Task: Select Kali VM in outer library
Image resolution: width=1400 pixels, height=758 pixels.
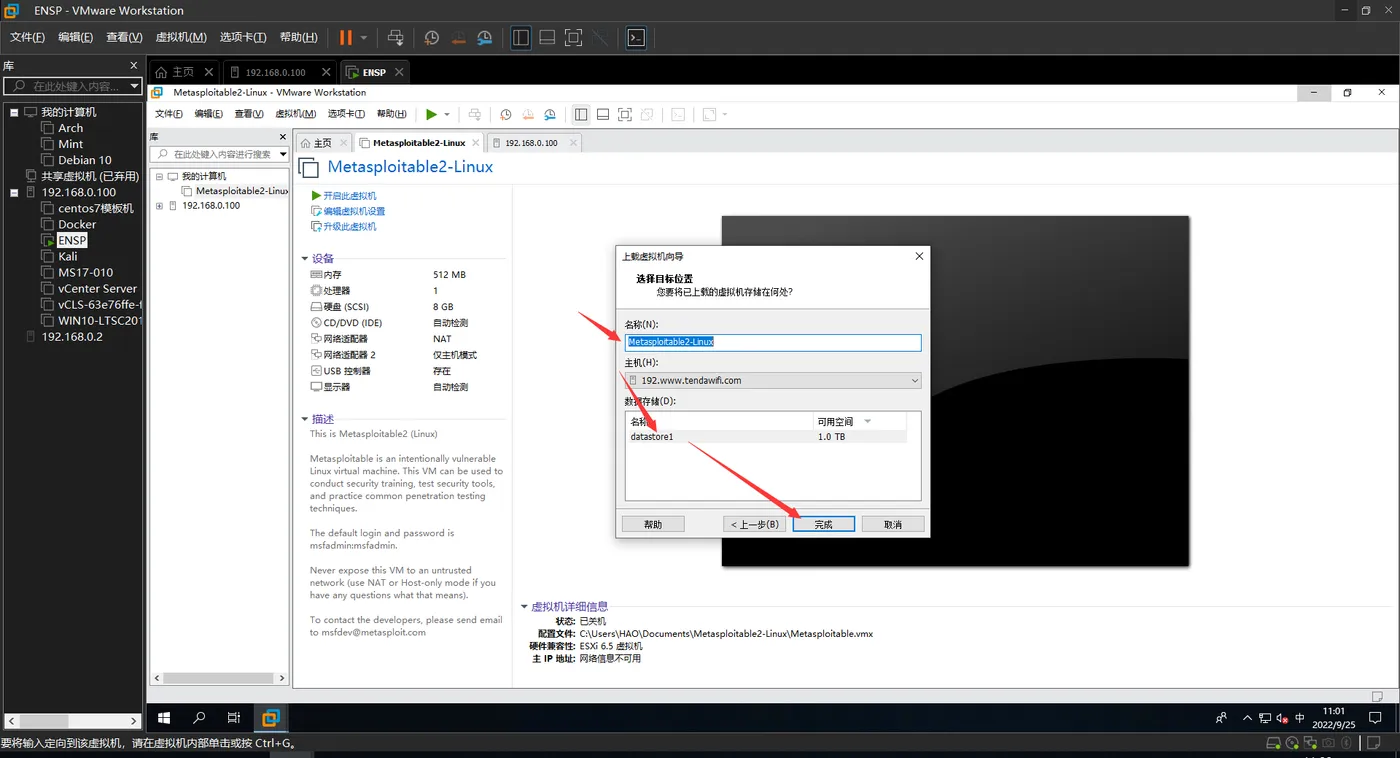Action: [x=68, y=256]
